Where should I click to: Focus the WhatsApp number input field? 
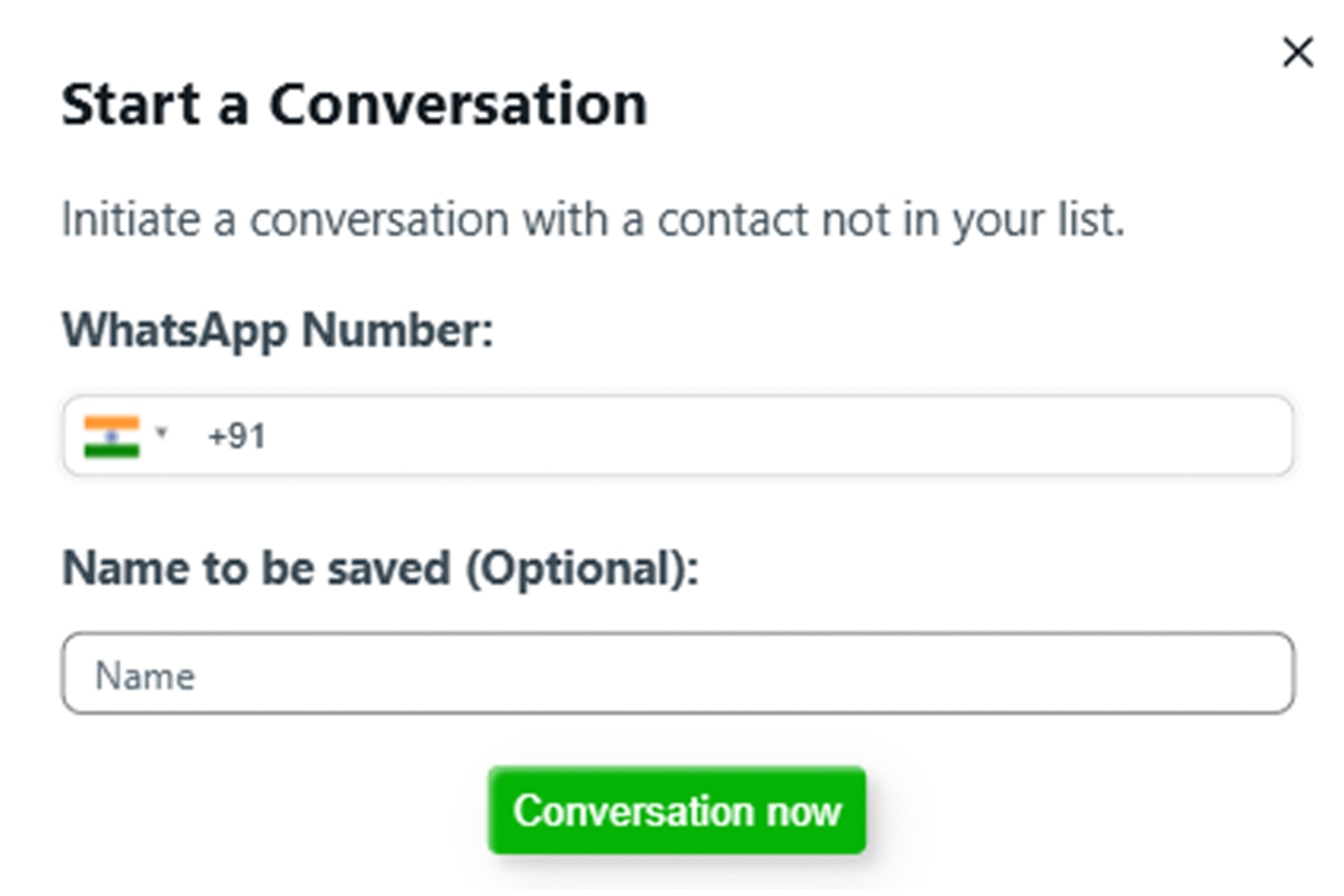pos(743,437)
